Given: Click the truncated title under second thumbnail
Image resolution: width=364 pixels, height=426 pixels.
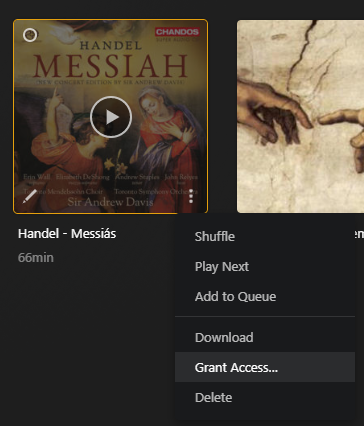Looking at the screenshot, I should [359, 234].
